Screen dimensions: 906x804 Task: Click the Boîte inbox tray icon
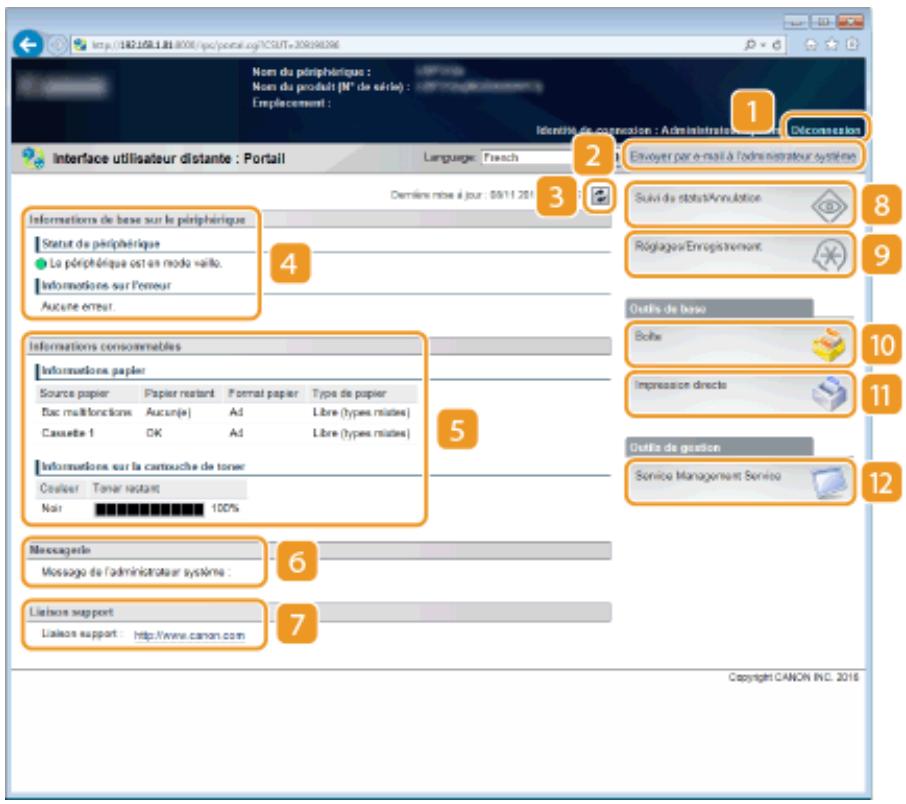coord(829,345)
